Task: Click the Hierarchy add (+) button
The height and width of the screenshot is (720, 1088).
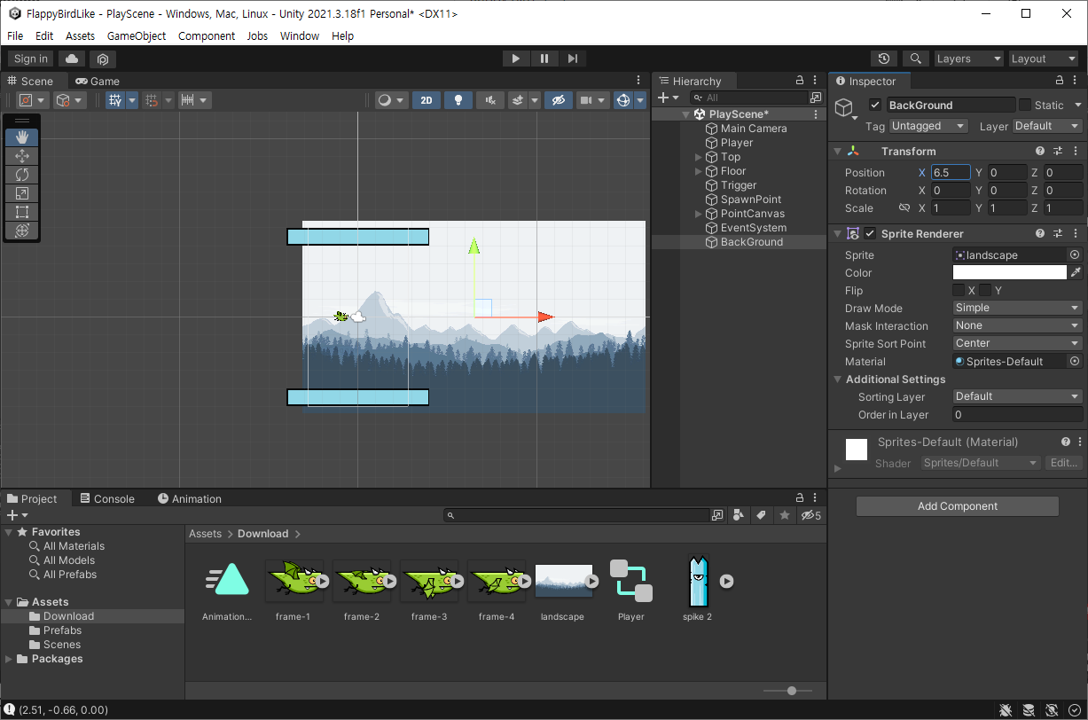Action: [x=667, y=98]
